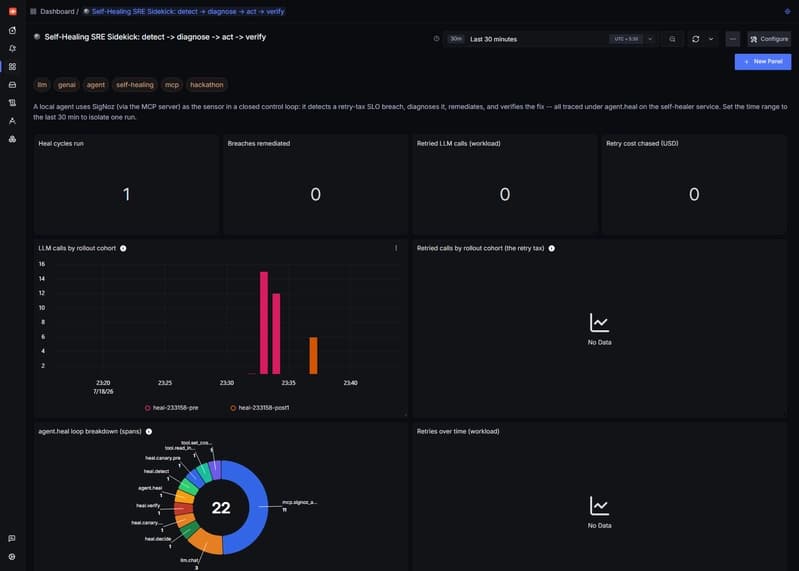
Task: Click the dashboard avatar icon beside the title
Action: (37, 37)
